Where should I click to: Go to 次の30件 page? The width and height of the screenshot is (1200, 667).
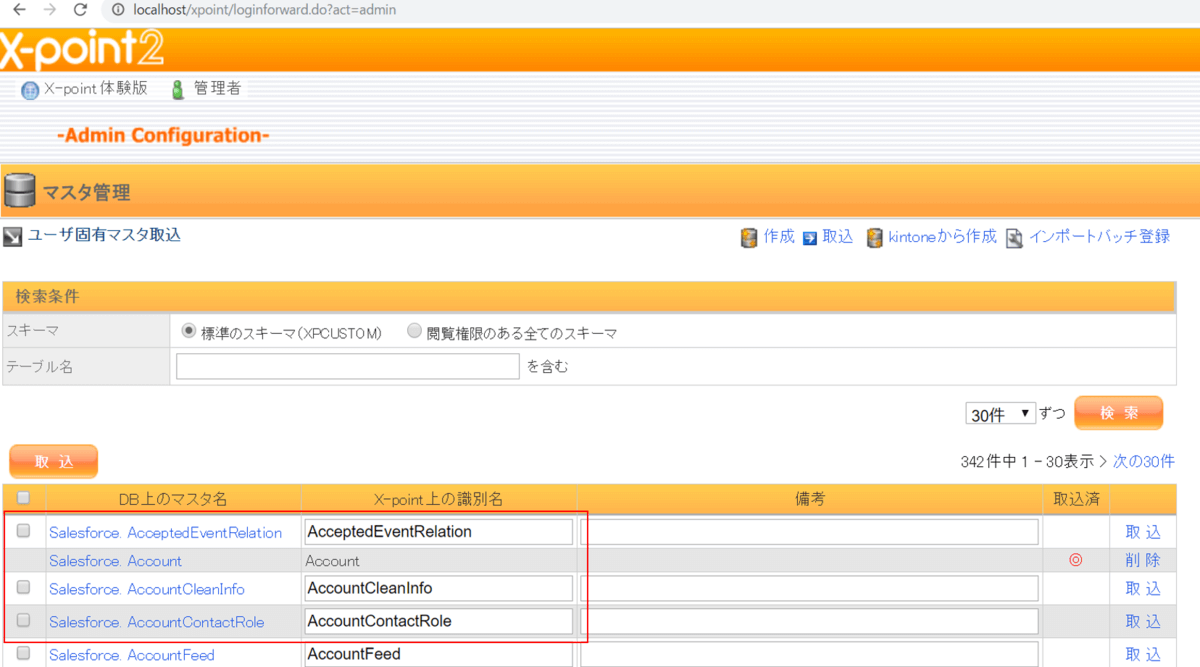coord(1144,461)
